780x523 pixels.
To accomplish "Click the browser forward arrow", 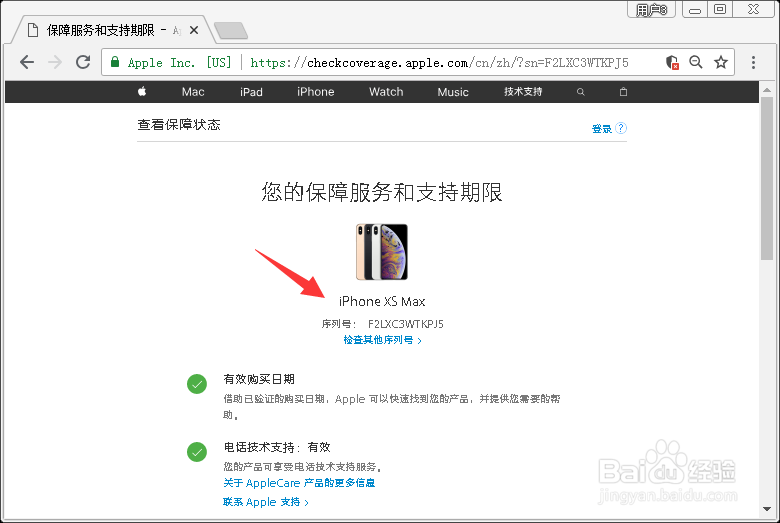I will pos(55,62).
